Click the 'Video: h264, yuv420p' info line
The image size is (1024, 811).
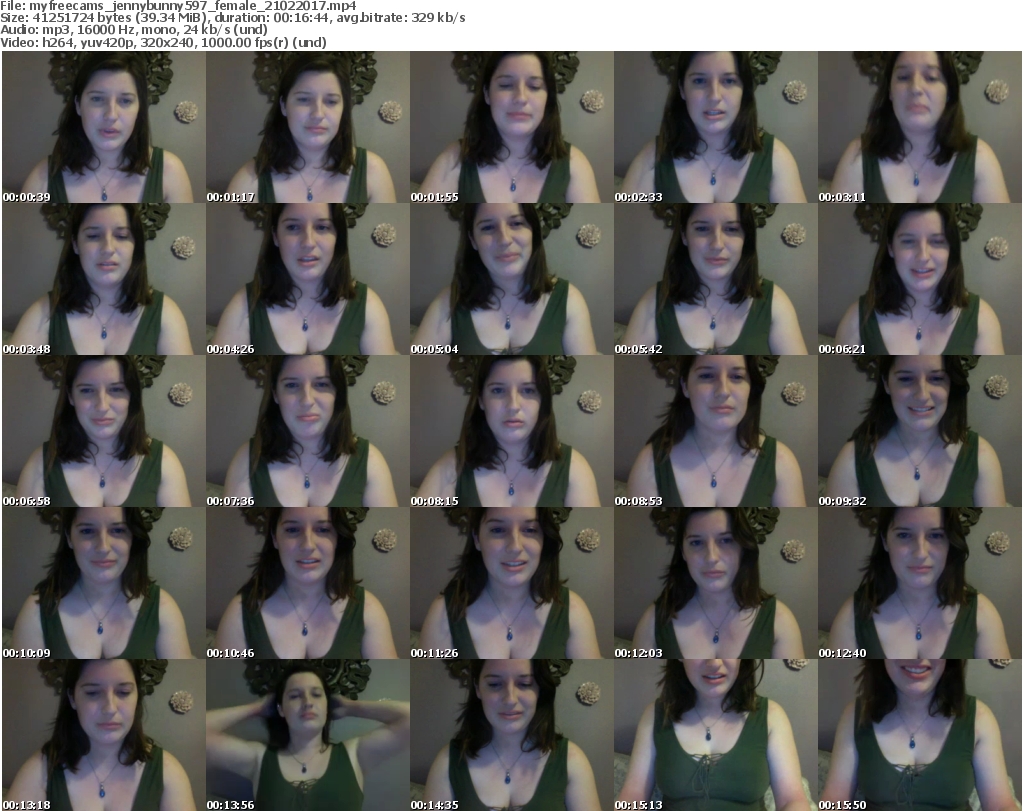[x=163, y=42]
